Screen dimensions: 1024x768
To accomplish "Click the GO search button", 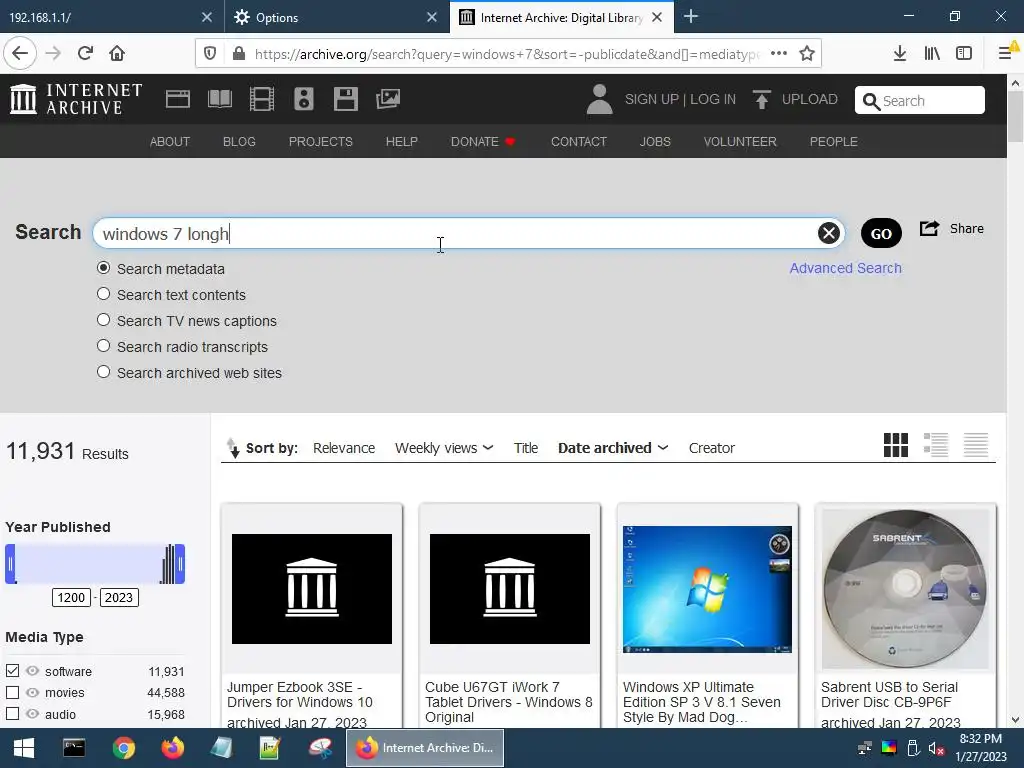I will 881,233.
